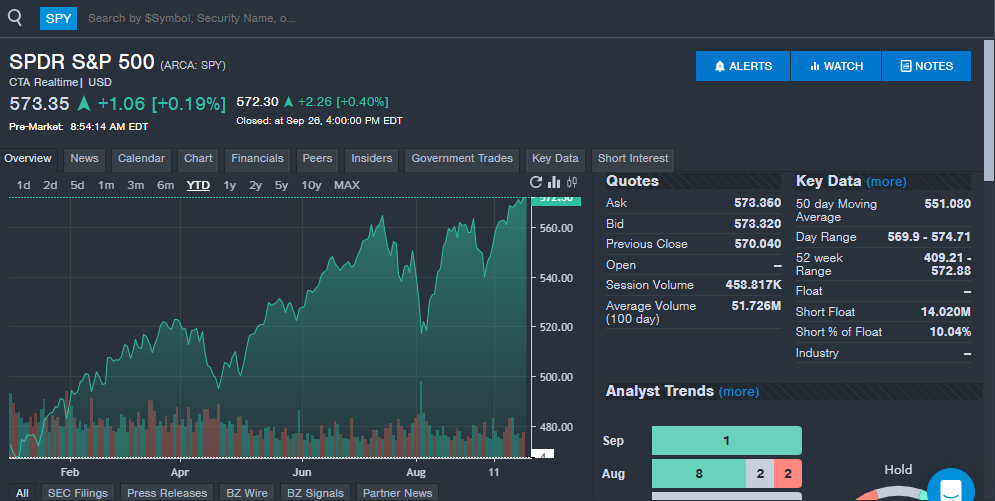Image resolution: width=995 pixels, height=501 pixels.
Task: Open the NOTES button
Action: 926,66
